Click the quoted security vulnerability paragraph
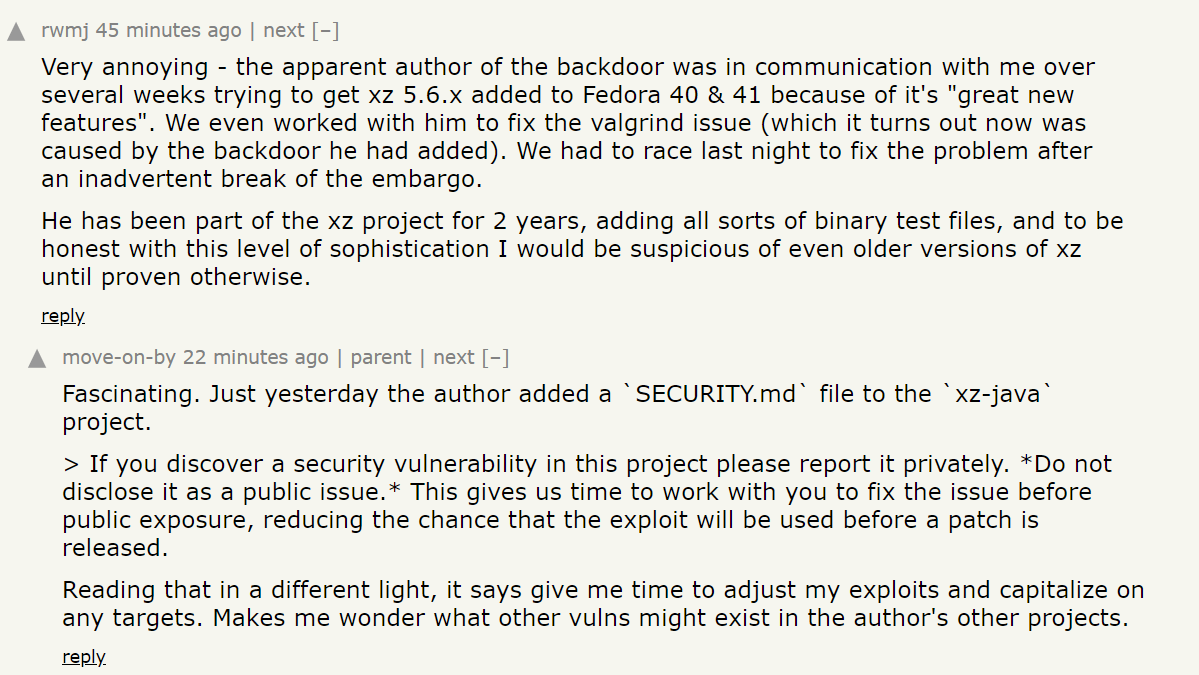This screenshot has width=1199, height=675. tap(580, 506)
